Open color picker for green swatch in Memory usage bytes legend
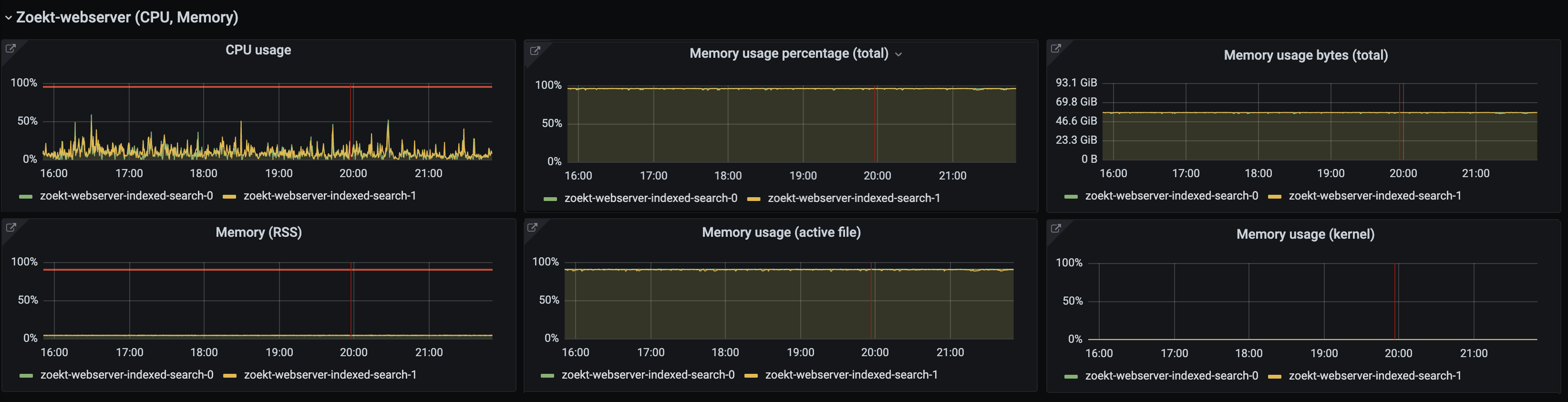 click(x=1071, y=197)
